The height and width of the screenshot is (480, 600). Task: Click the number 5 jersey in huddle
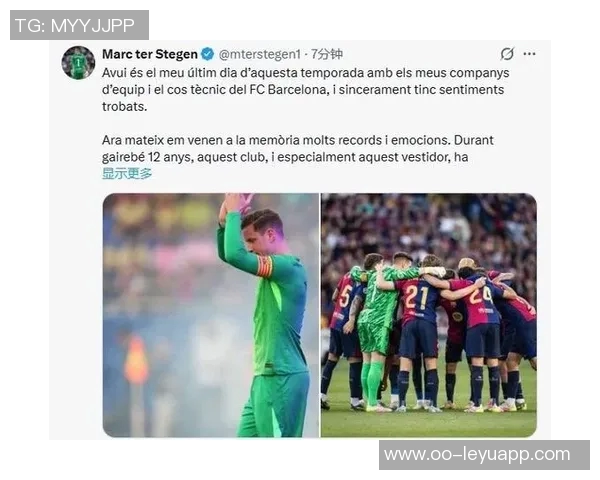click(344, 296)
